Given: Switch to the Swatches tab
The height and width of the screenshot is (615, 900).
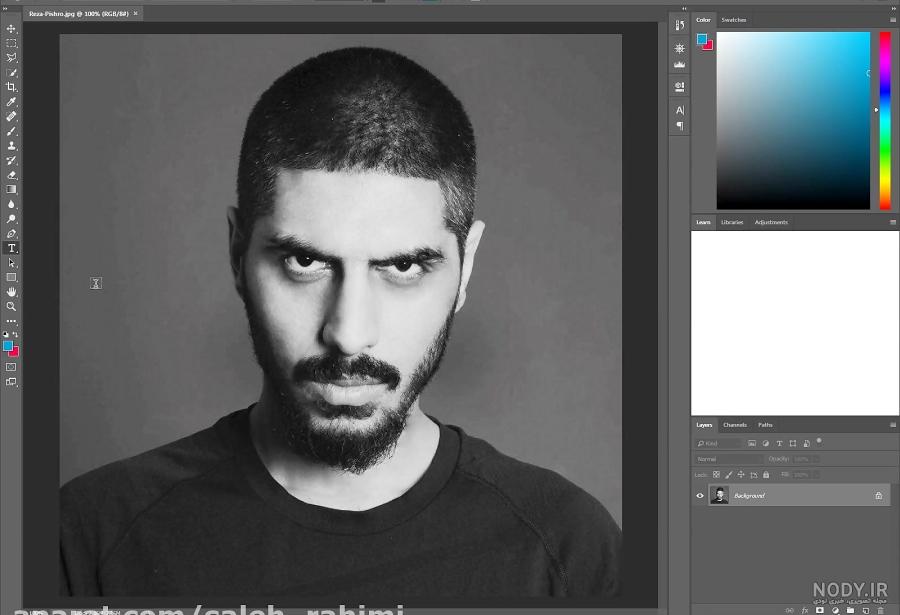Looking at the screenshot, I should pyautogui.click(x=734, y=20).
